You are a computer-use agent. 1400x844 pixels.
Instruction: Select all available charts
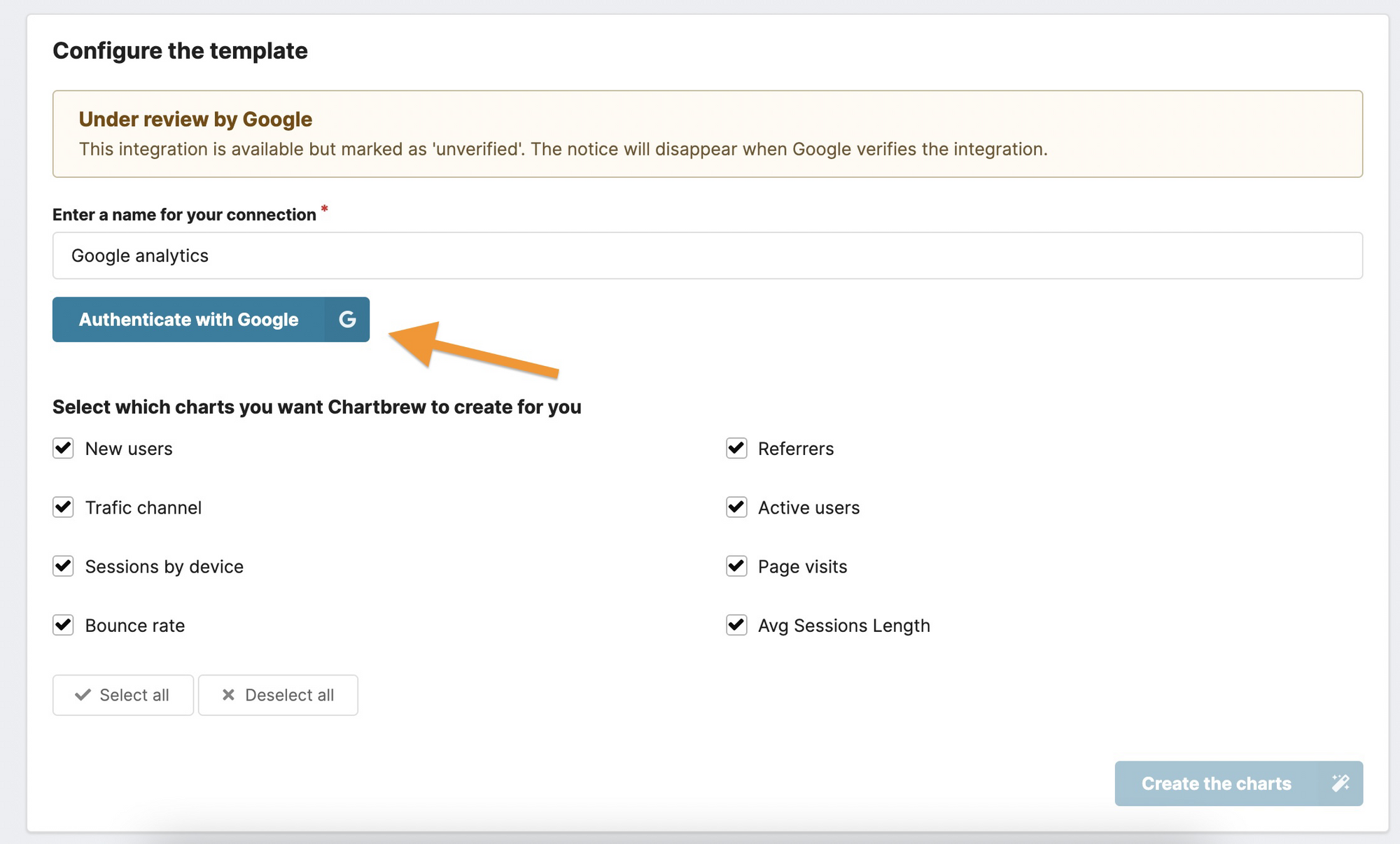(122, 695)
